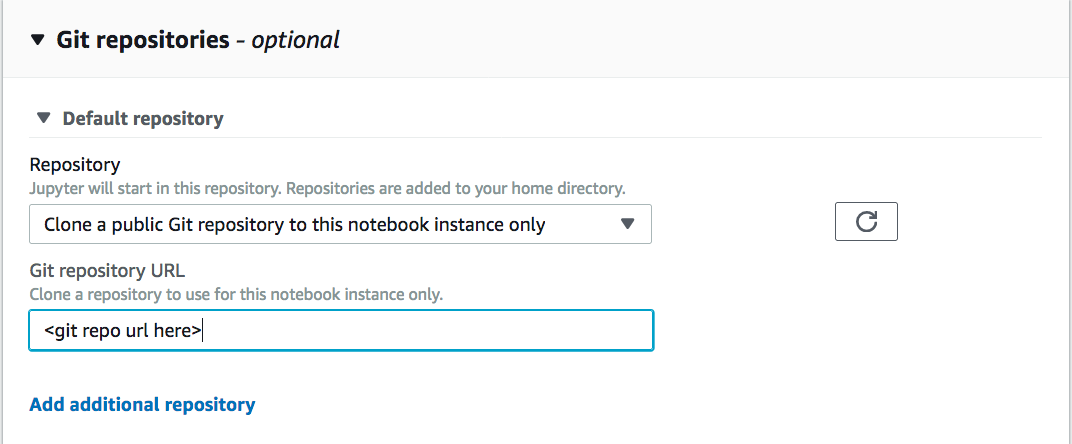
Task: Open the Repository dropdown arrow
Action: point(627,224)
